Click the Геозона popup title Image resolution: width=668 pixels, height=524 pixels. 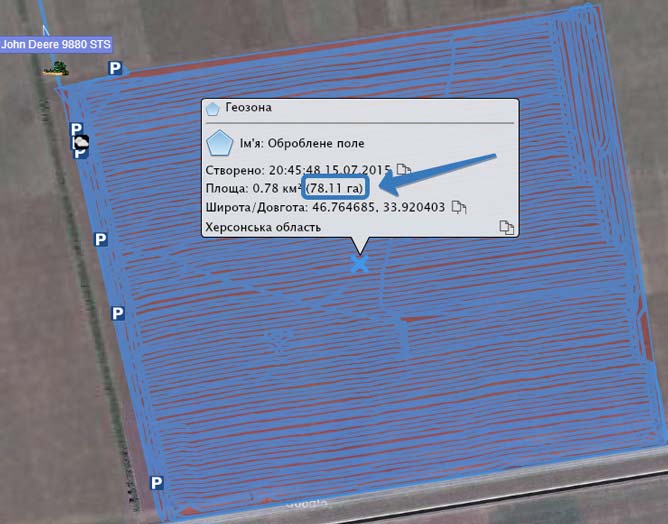(x=248, y=107)
